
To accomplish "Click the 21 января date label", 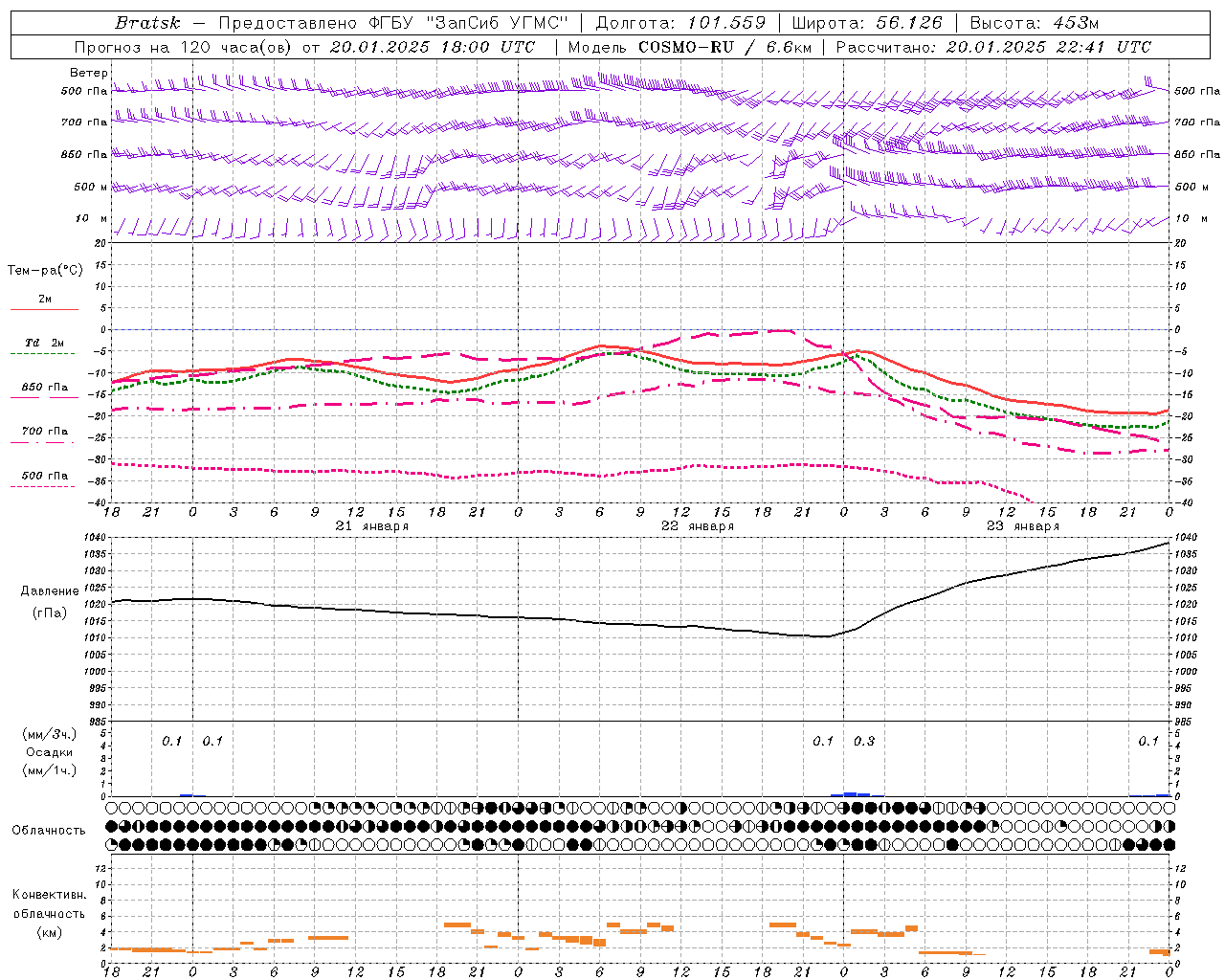I will (372, 526).
